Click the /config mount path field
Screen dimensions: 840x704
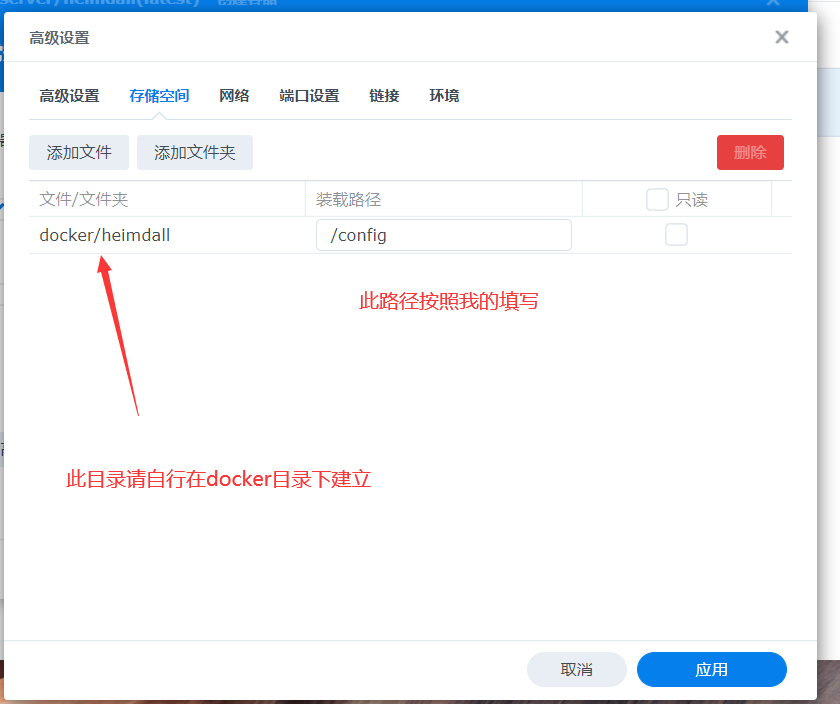pyautogui.click(x=444, y=235)
